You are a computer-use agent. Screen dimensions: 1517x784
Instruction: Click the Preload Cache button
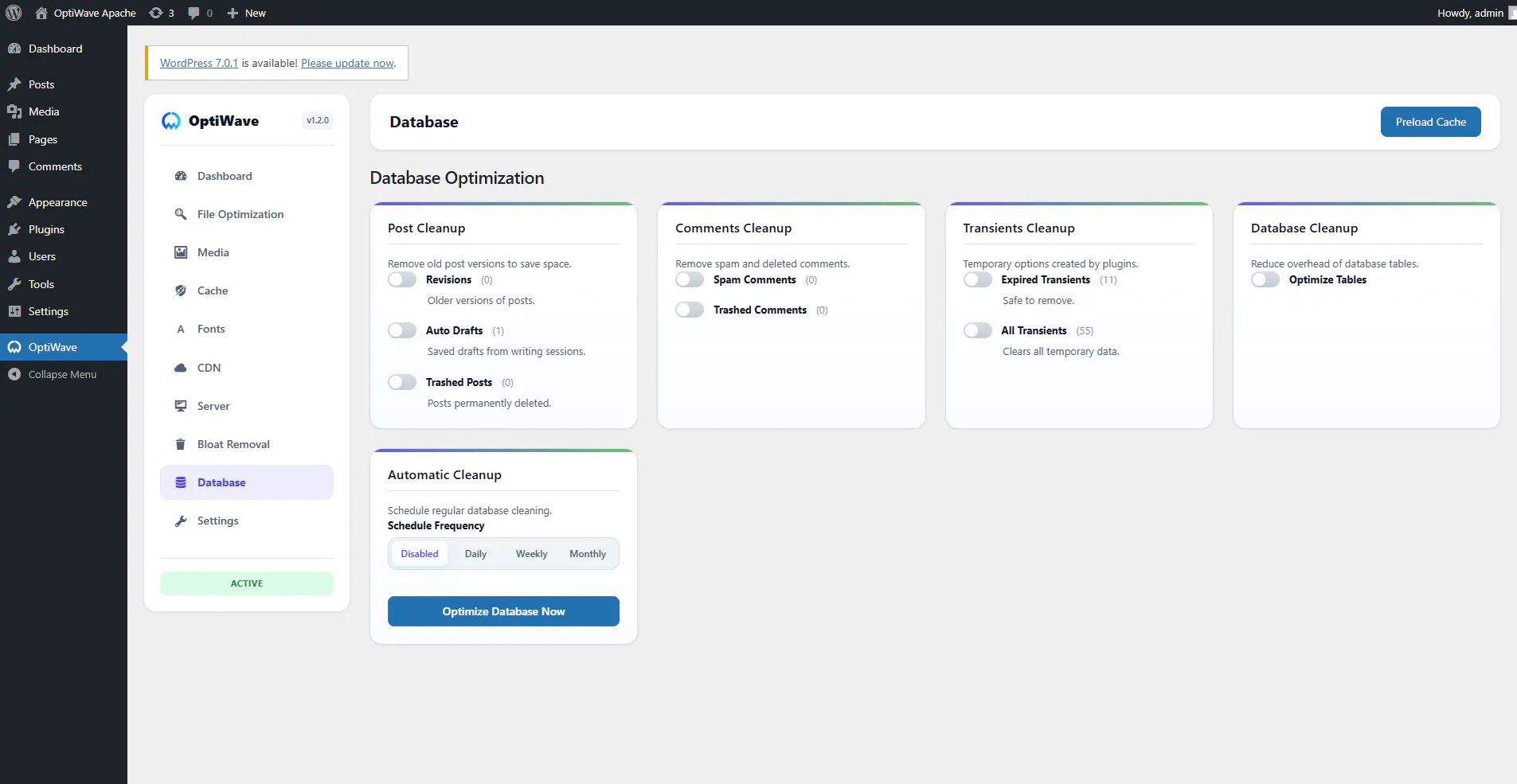1431,122
